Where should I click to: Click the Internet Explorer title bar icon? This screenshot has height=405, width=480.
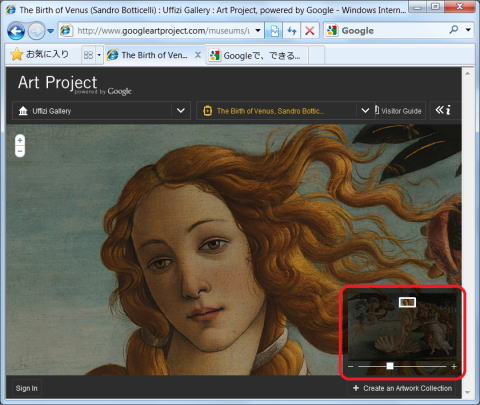point(10,9)
